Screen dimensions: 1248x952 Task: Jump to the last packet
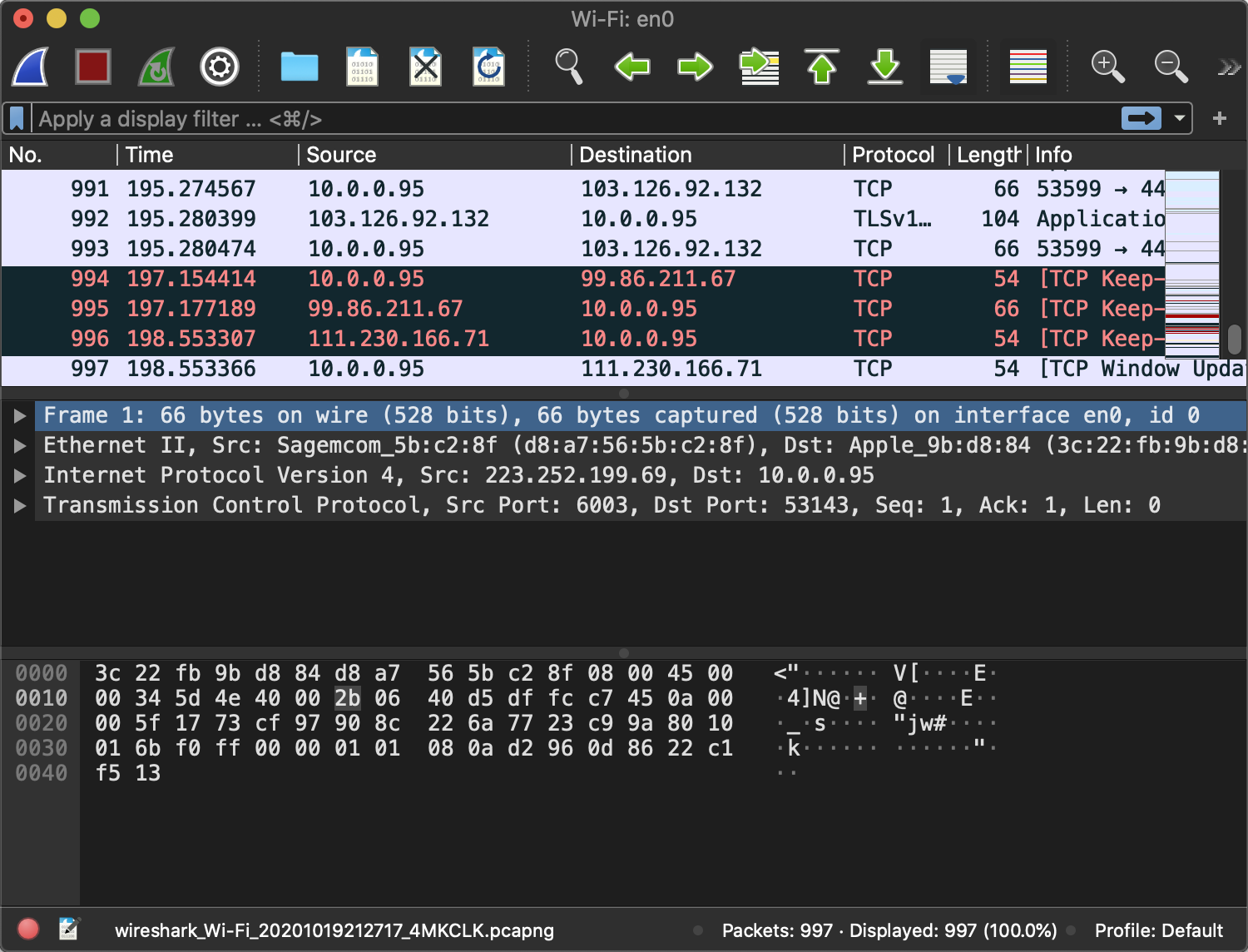click(x=885, y=67)
